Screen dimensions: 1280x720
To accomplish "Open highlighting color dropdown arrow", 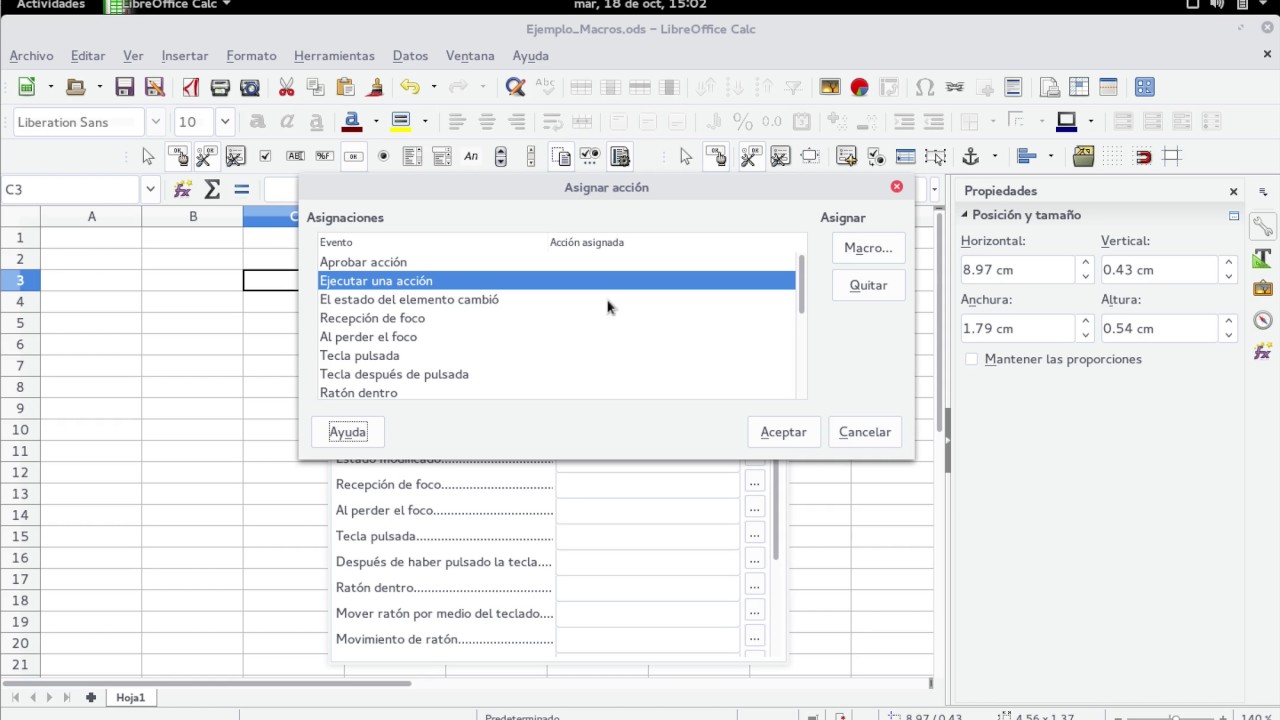I will (425, 122).
